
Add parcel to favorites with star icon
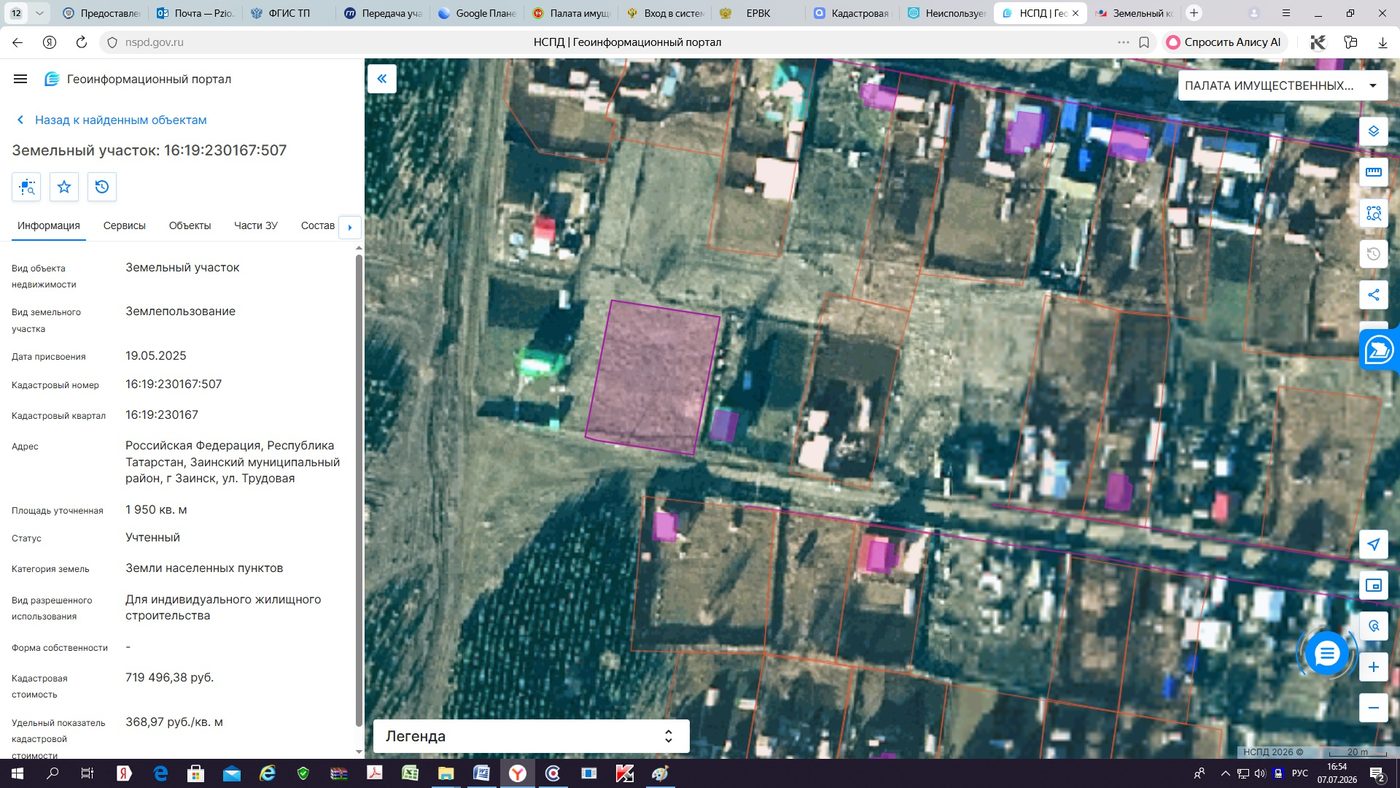click(x=64, y=187)
